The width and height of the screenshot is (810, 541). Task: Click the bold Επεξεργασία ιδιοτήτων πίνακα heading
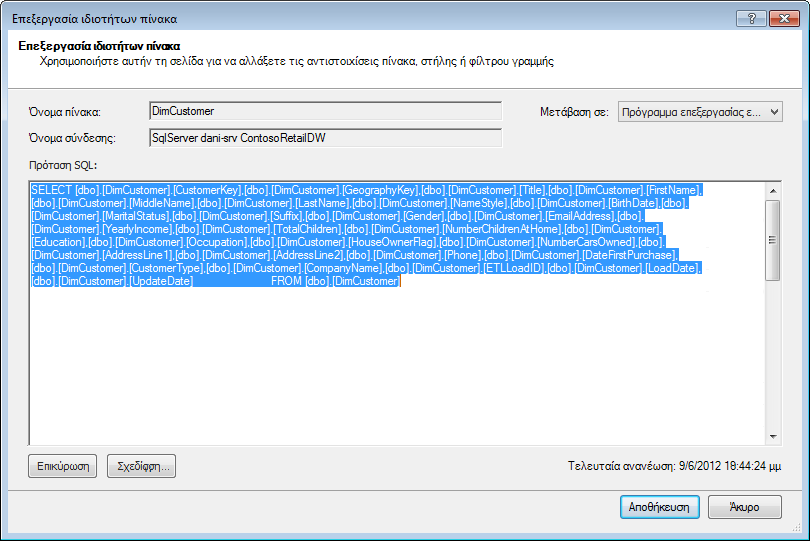(x=99, y=46)
